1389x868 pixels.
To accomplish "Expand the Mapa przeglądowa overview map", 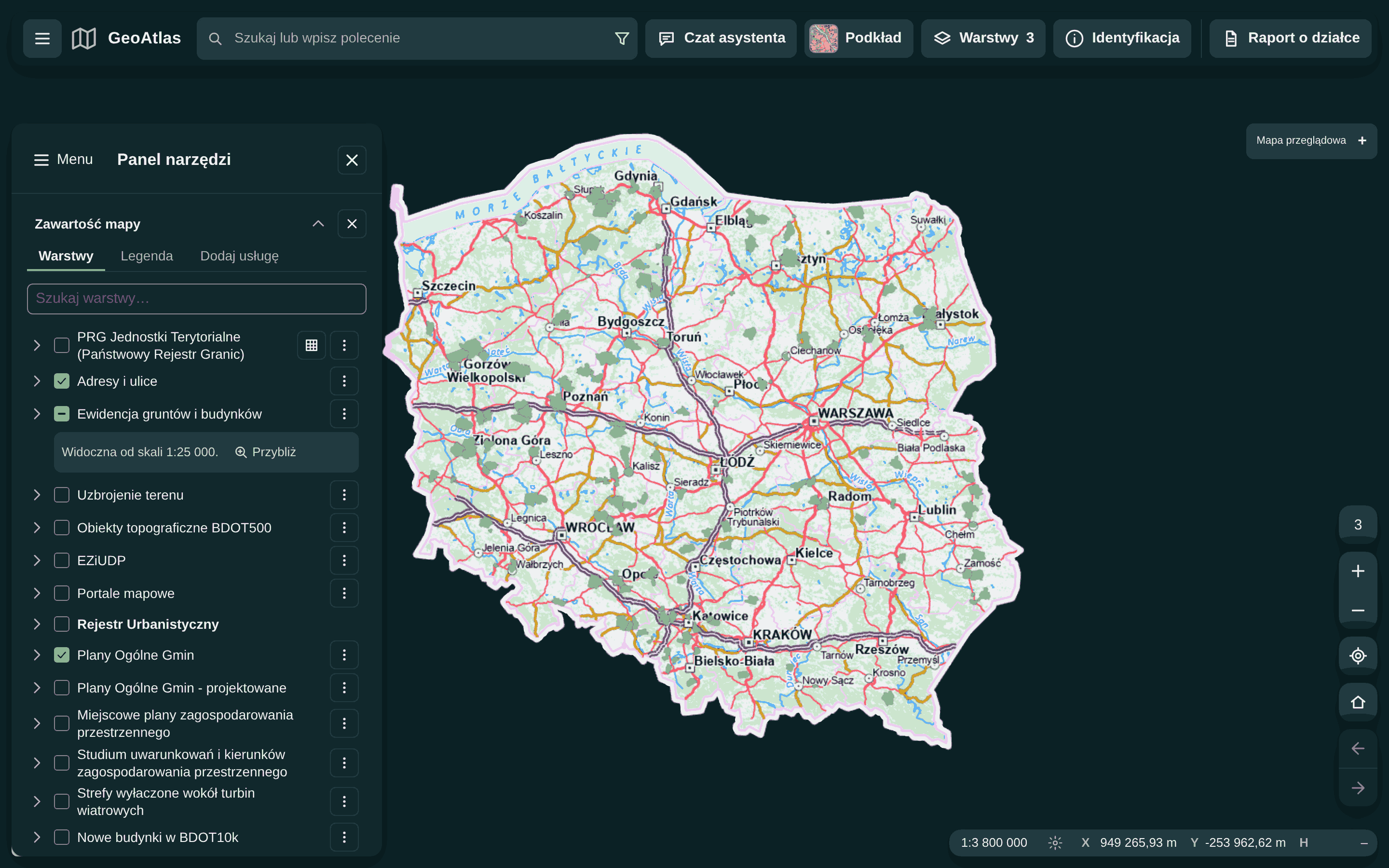I will pos(1362,141).
